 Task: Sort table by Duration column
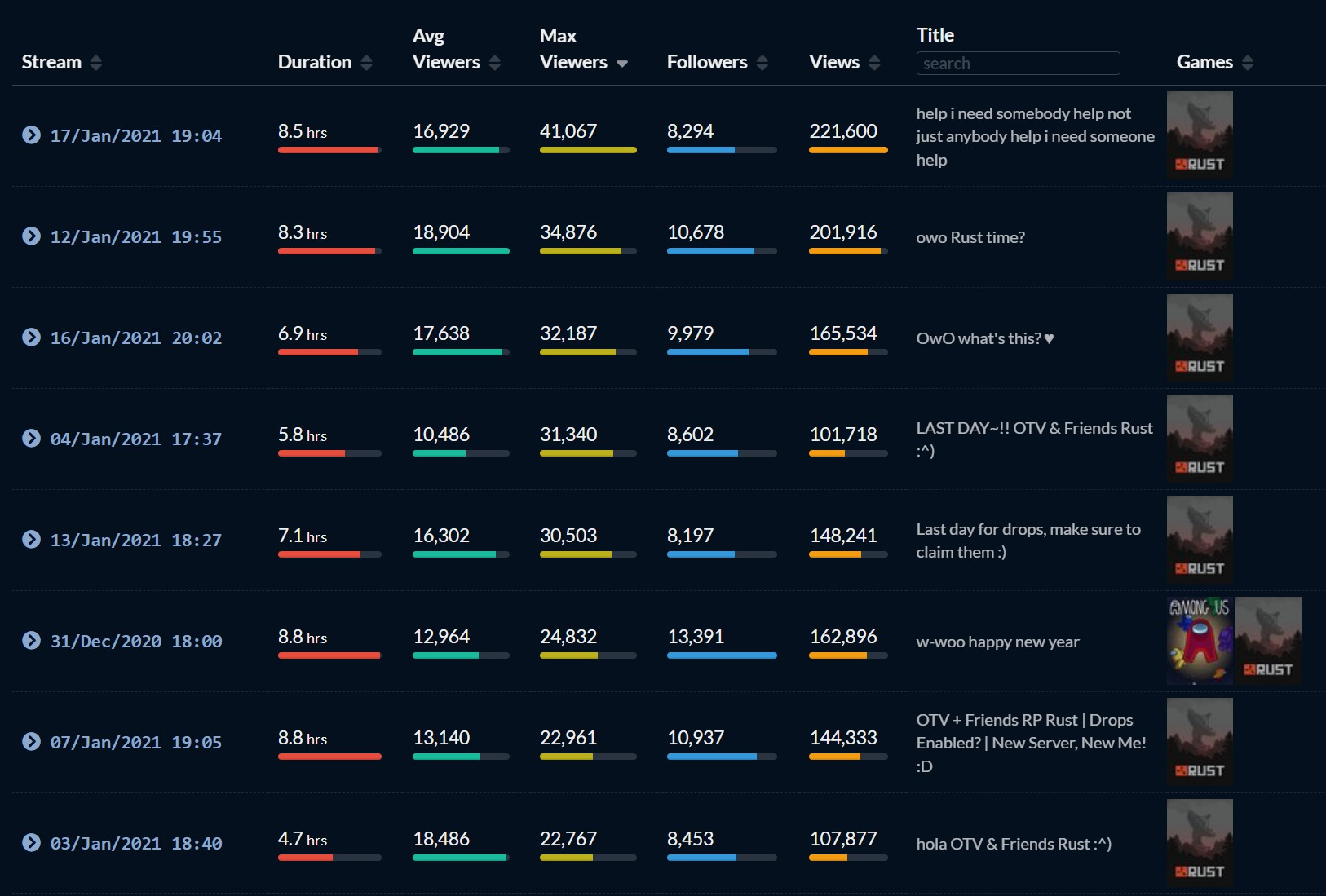click(366, 63)
